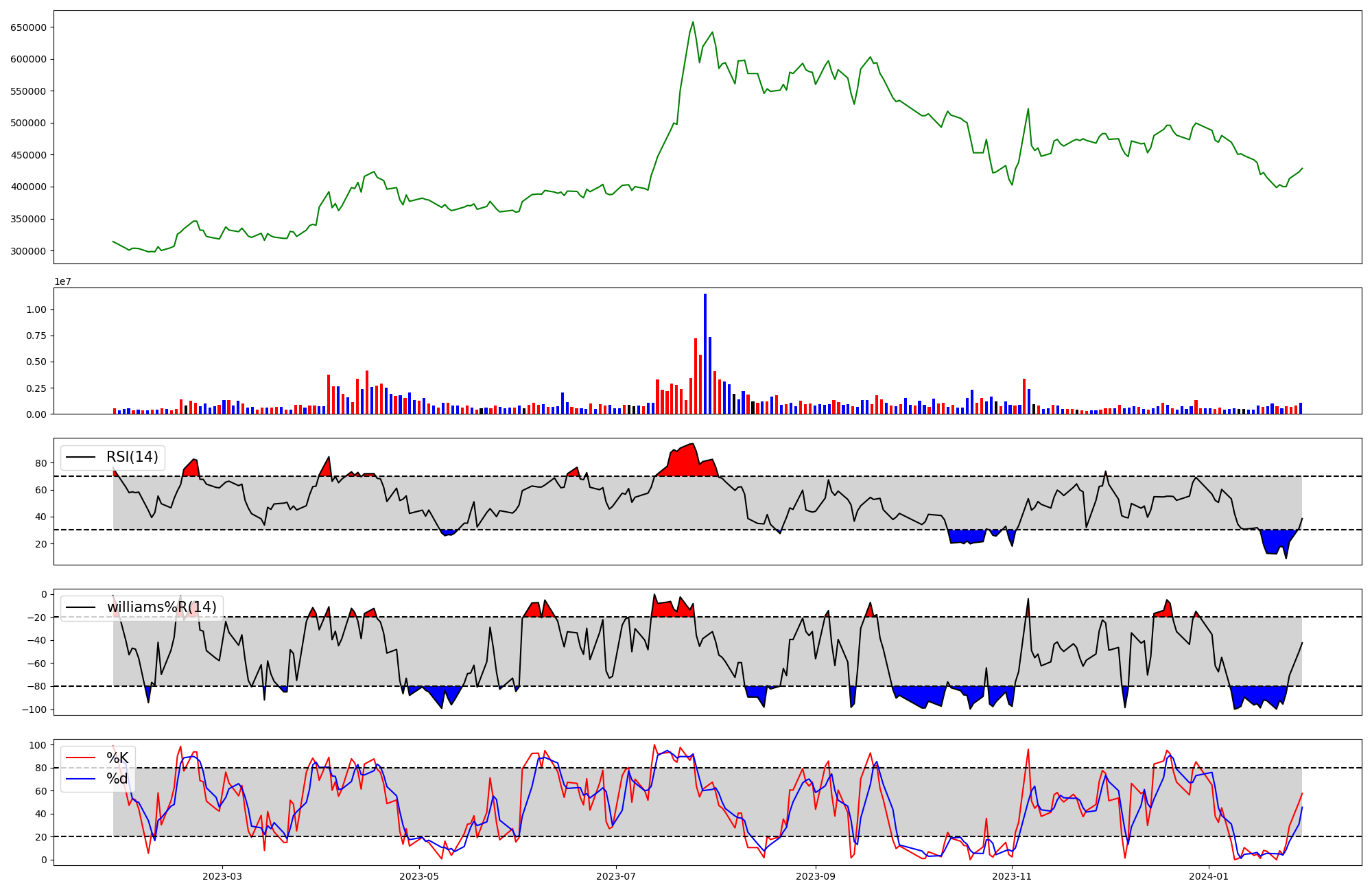Click the tallest blue volume bar
1372x892 pixels.
click(x=705, y=353)
